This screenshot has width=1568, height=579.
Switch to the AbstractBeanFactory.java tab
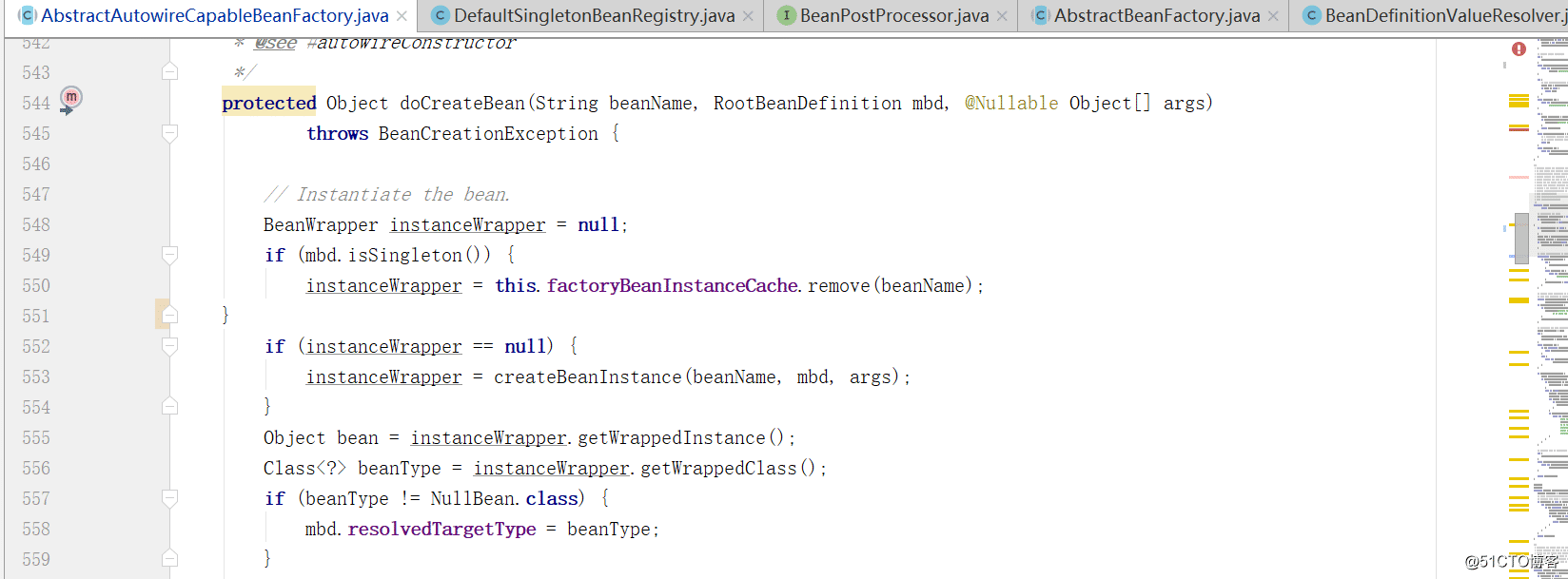(x=1156, y=16)
